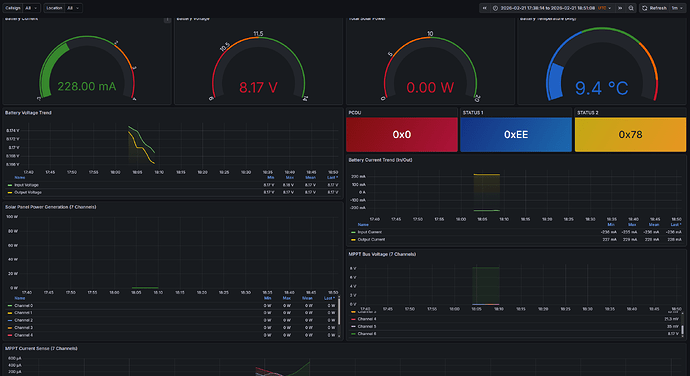Shift time range forward with right arrows
The image size is (690, 376).
(620, 8)
